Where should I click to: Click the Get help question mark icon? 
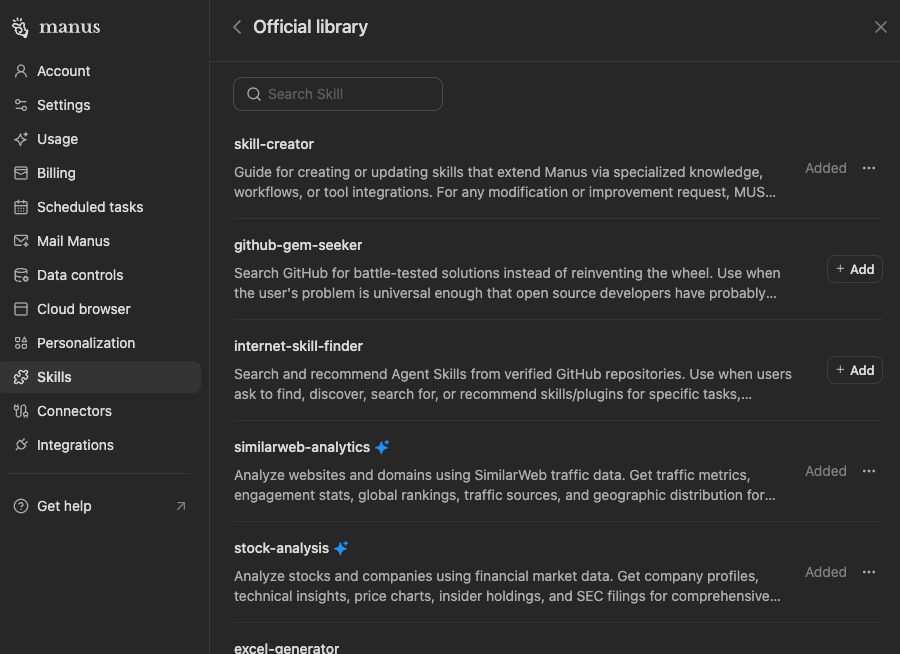[x=21, y=506]
